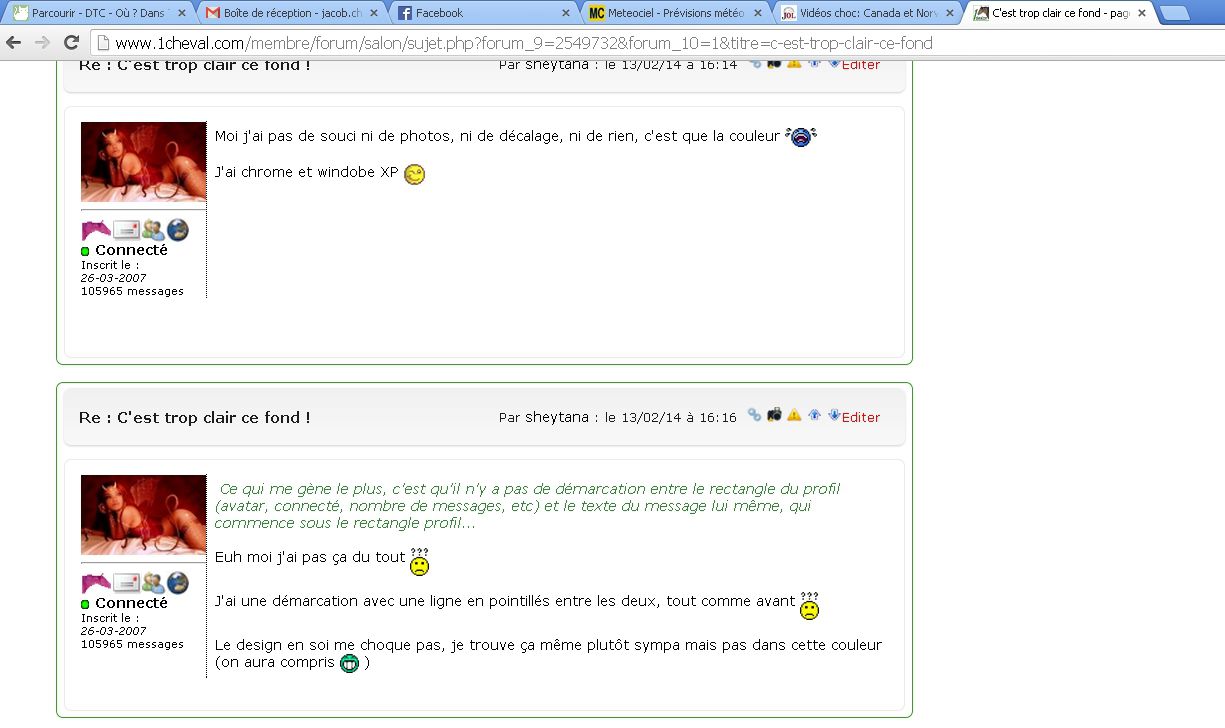Click the two-people friends icon in the lower profile
Image resolution: width=1225 pixels, height=728 pixels.
152,582
